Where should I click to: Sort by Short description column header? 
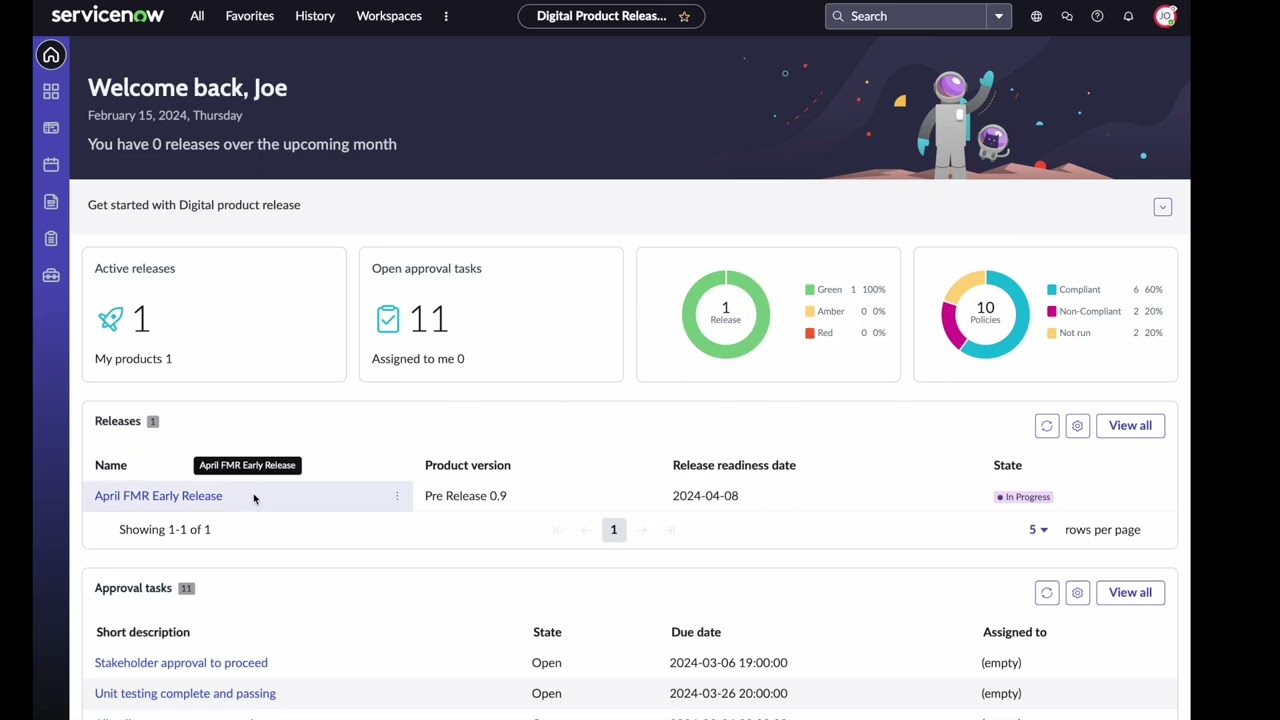[143, 632]
